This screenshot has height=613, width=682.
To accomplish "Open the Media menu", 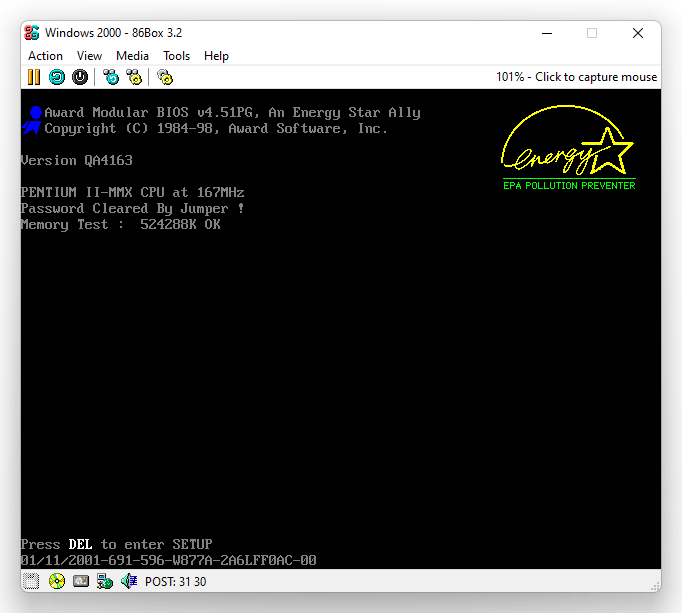I will click(x=132, y=56).
